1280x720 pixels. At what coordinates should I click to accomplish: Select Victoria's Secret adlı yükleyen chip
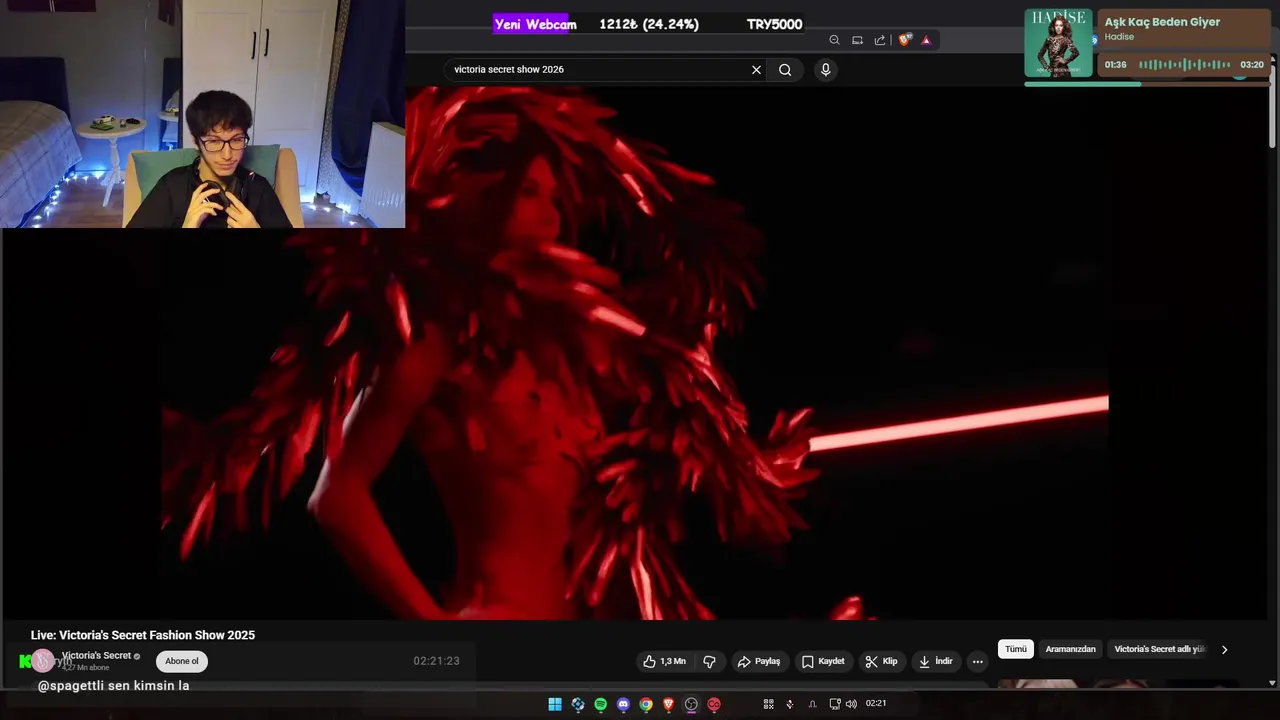point(1160,649)
